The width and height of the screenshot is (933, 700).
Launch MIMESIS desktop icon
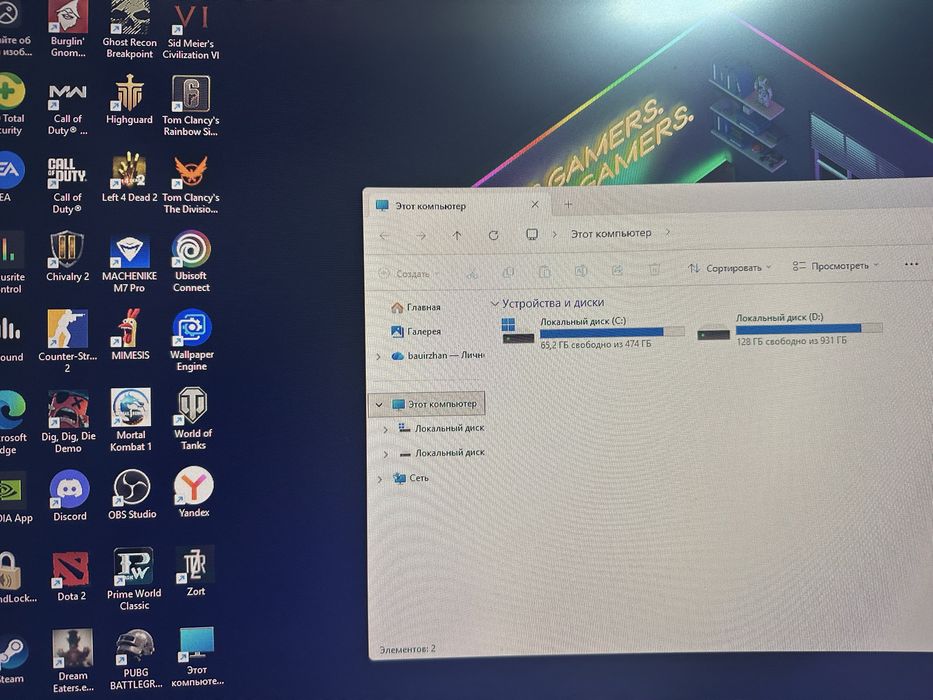(130, 335)
